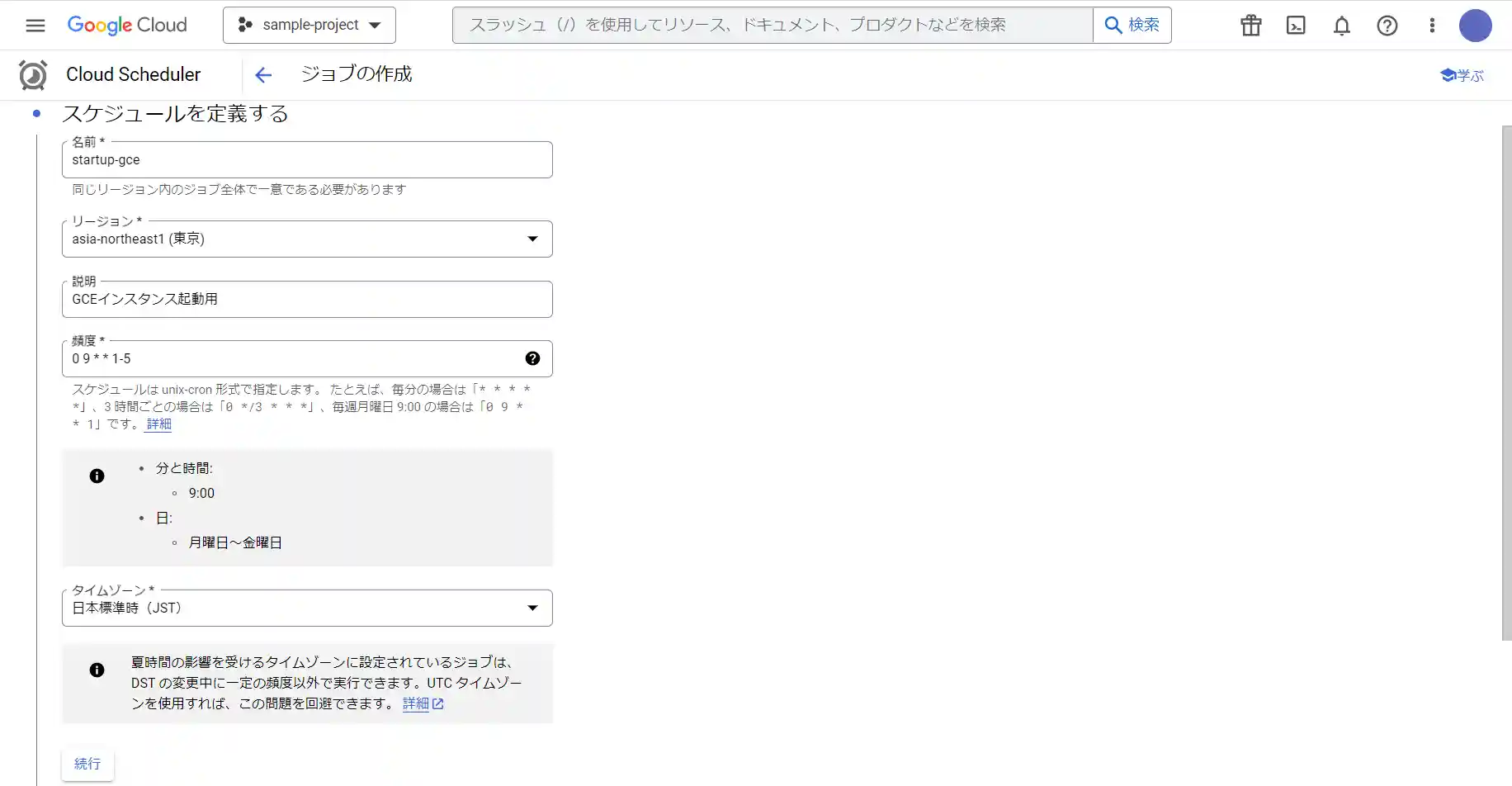This screenshot has width=1512, height=786.
Task: Click the スケジュールを定義する step heading
Action: (x=175, y=113)
